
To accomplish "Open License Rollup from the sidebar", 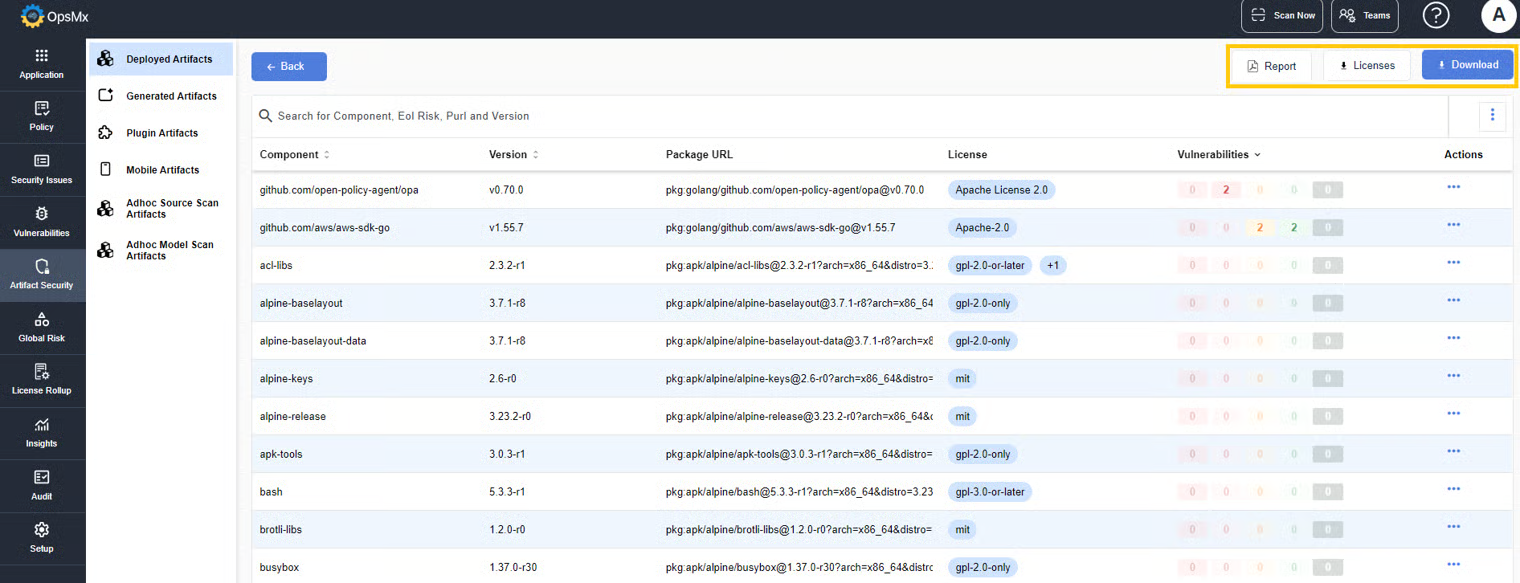I will (x=42, y=380).
